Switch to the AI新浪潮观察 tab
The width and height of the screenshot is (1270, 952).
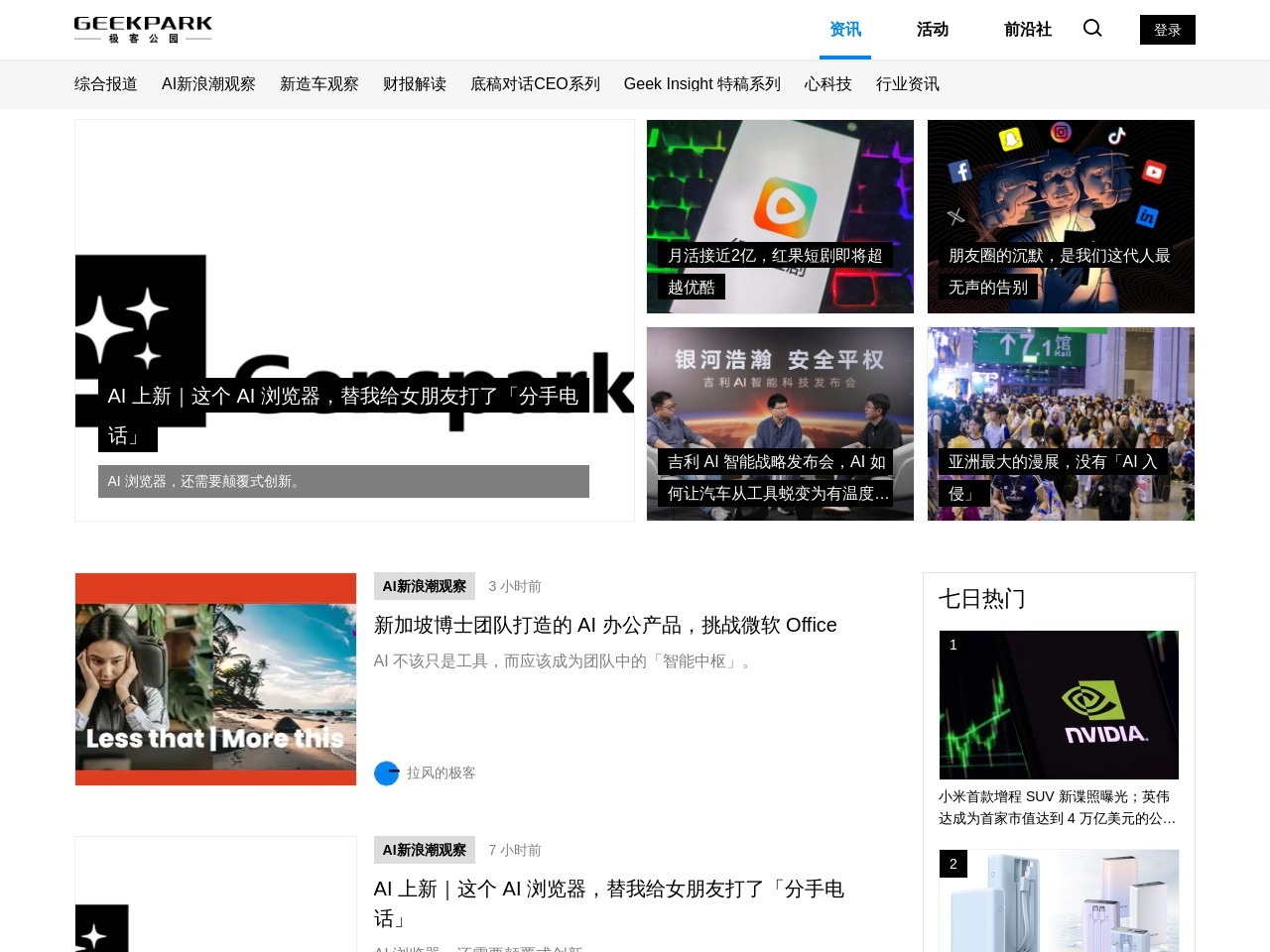click(207, 84)
